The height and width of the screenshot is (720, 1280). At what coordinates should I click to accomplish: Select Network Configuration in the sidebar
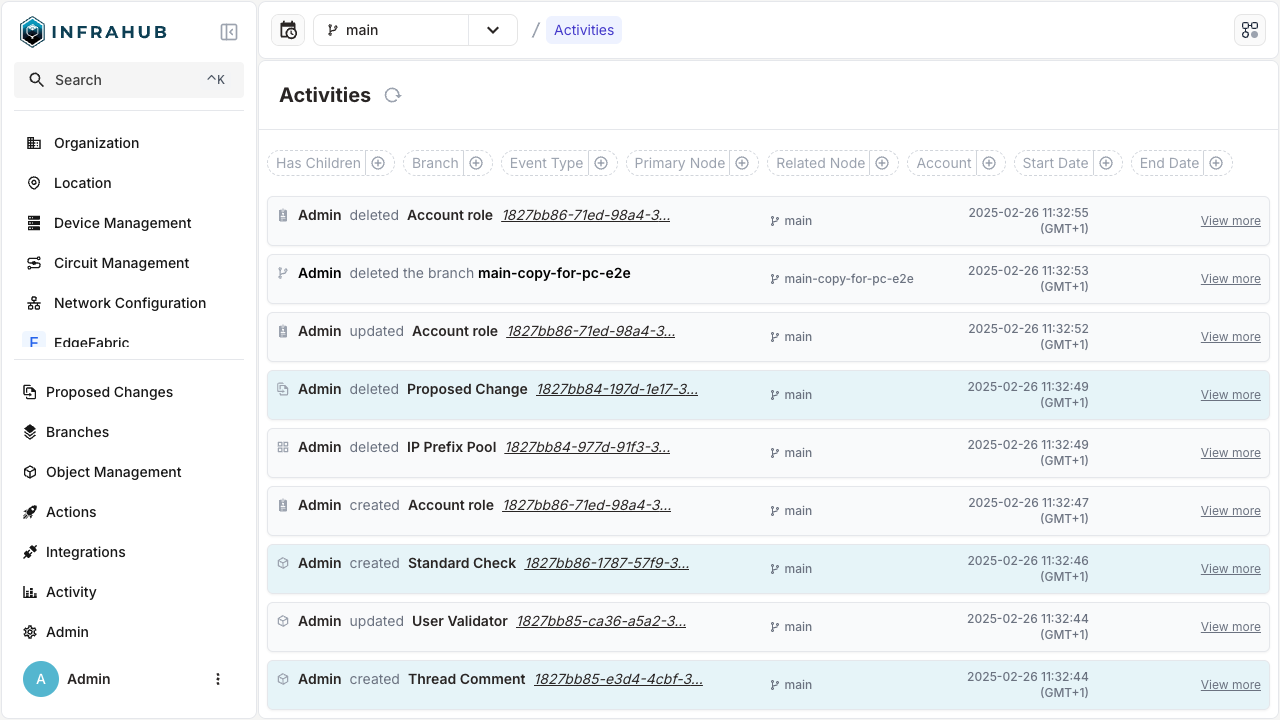(130, 303)
